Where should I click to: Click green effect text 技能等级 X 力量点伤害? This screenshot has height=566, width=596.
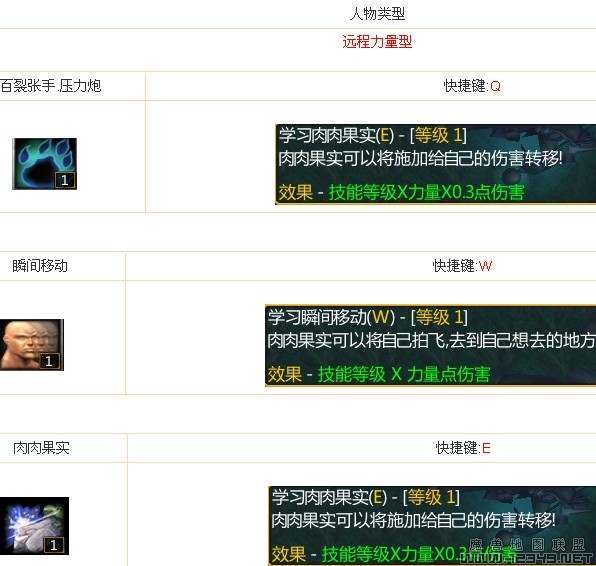404,374
